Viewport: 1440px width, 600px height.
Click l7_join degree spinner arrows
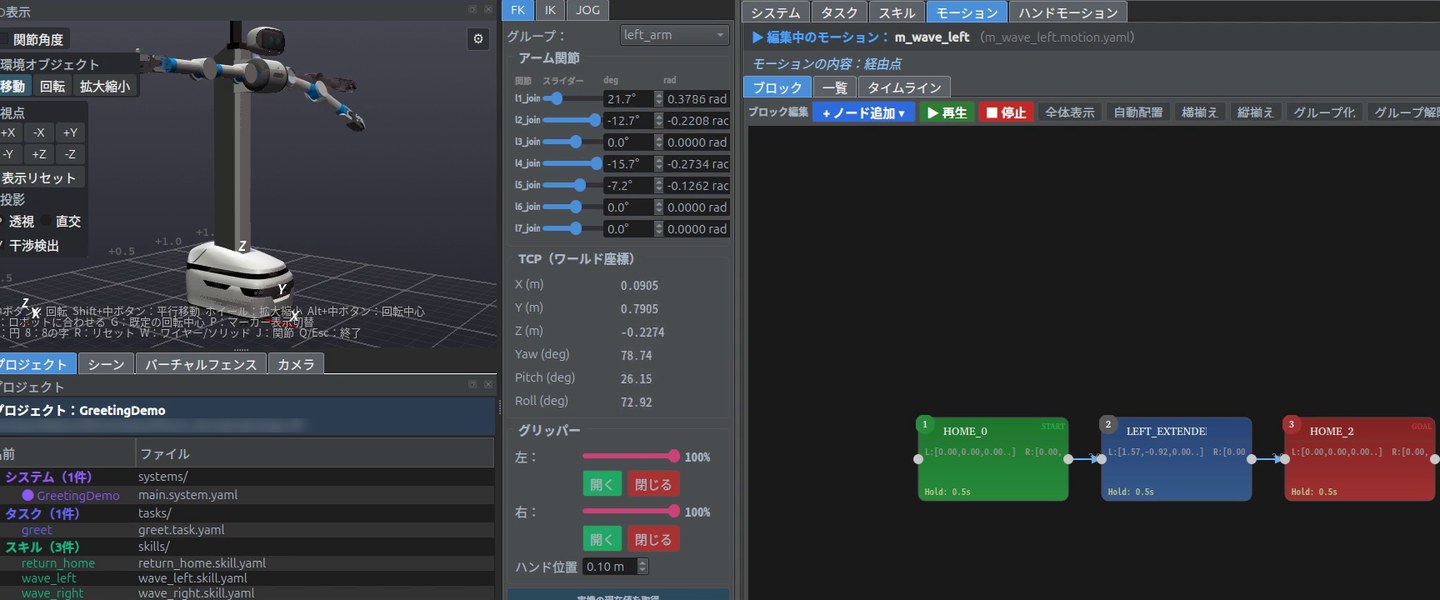tap(658, 229)
